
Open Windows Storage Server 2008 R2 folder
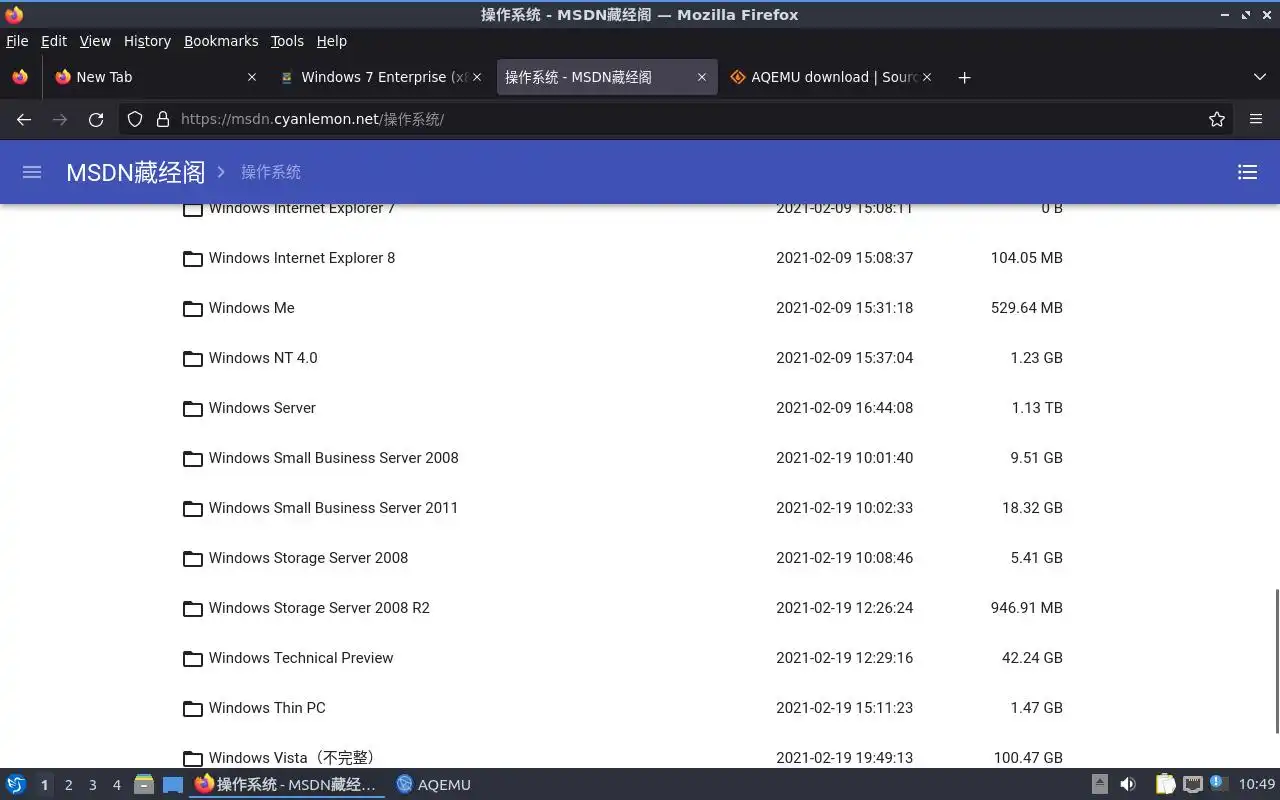(319, 608)
